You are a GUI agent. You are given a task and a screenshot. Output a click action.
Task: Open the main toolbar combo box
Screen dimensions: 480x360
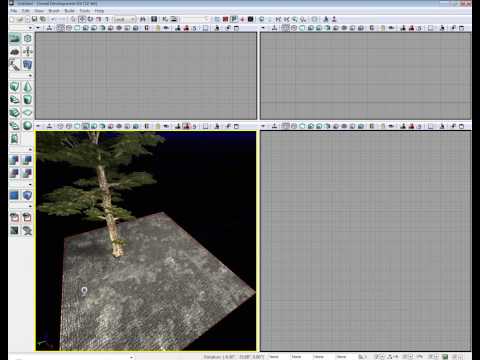[x=124, y=19]
